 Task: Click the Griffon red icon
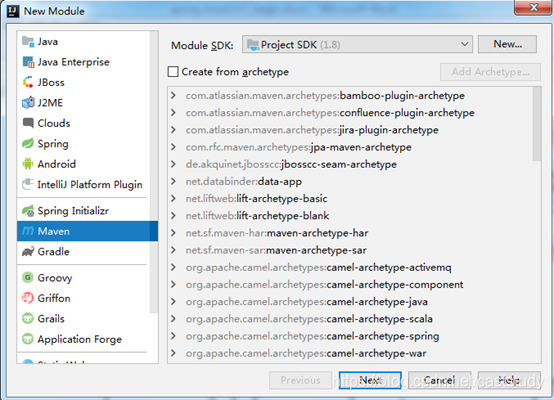coord(28,298)
